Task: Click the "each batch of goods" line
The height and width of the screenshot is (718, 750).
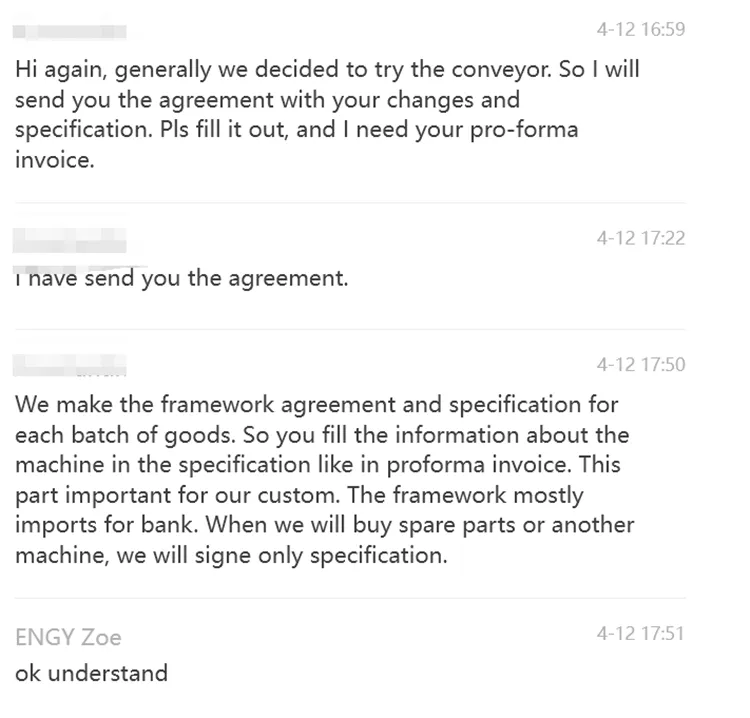Action: tap(322, 435)
